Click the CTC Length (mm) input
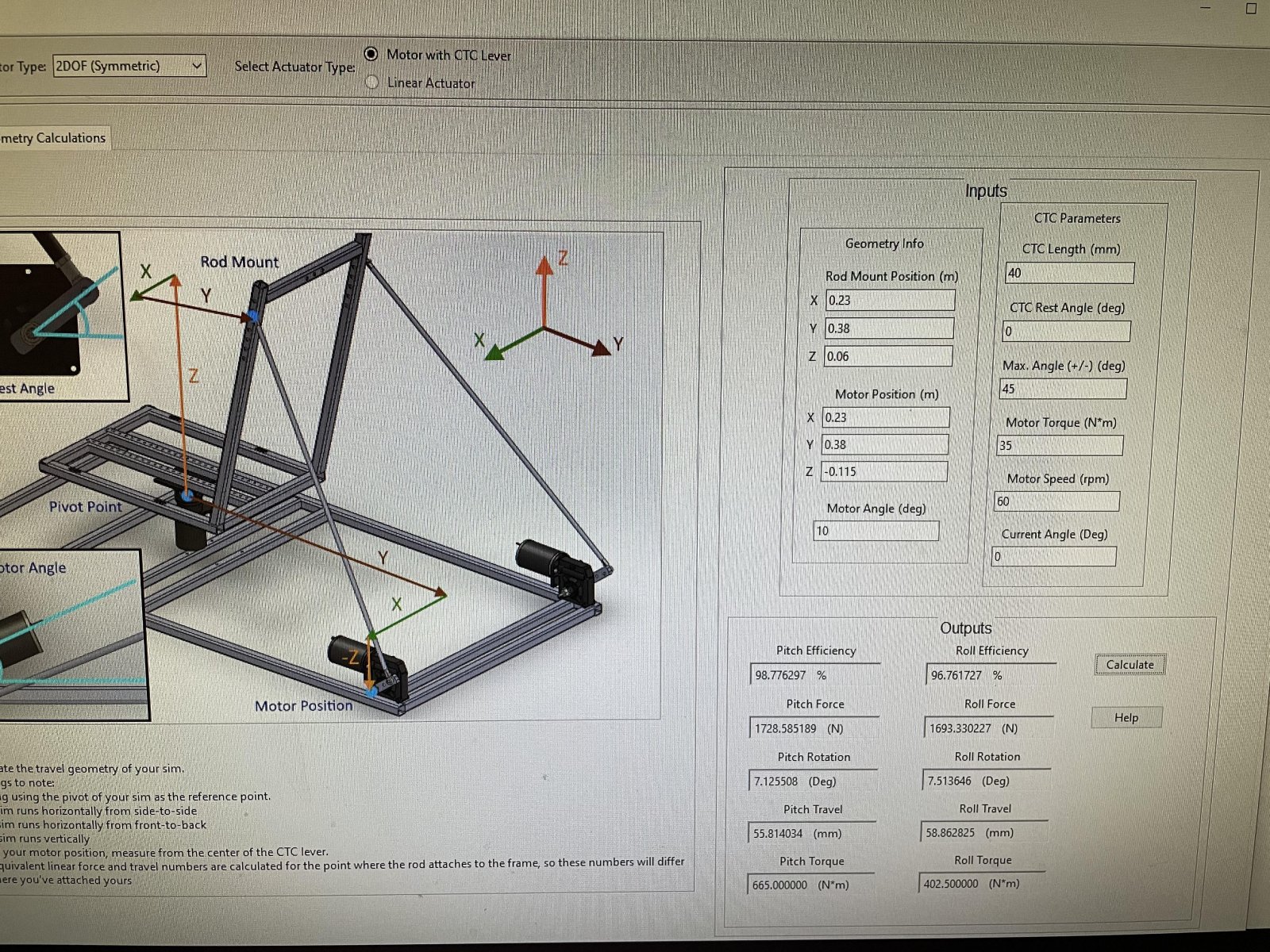The image size is (1270, 952). (1069, 273)
